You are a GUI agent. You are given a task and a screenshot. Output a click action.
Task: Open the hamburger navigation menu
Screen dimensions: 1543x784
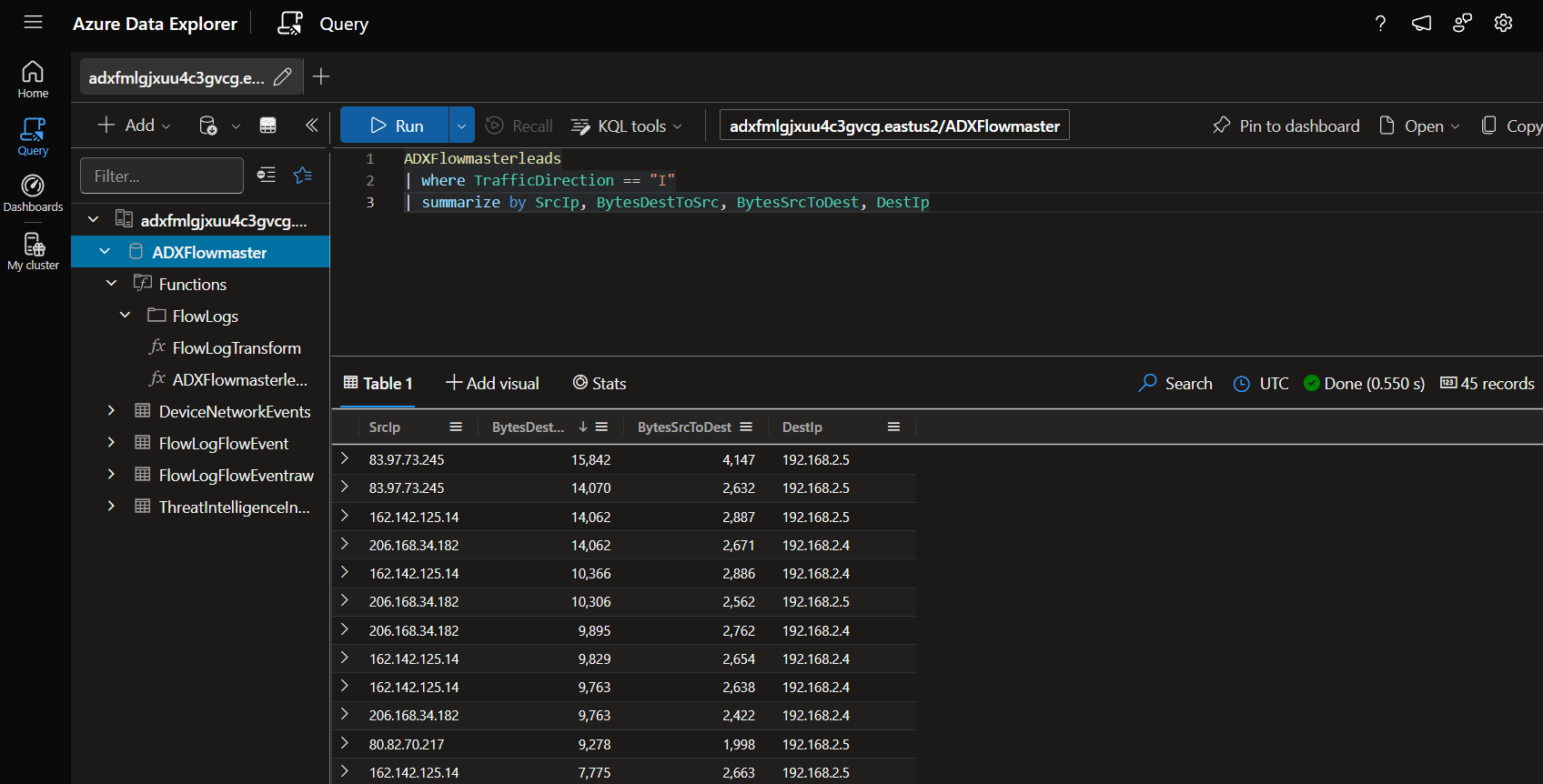pyautogui.click(x=34, y=22)
